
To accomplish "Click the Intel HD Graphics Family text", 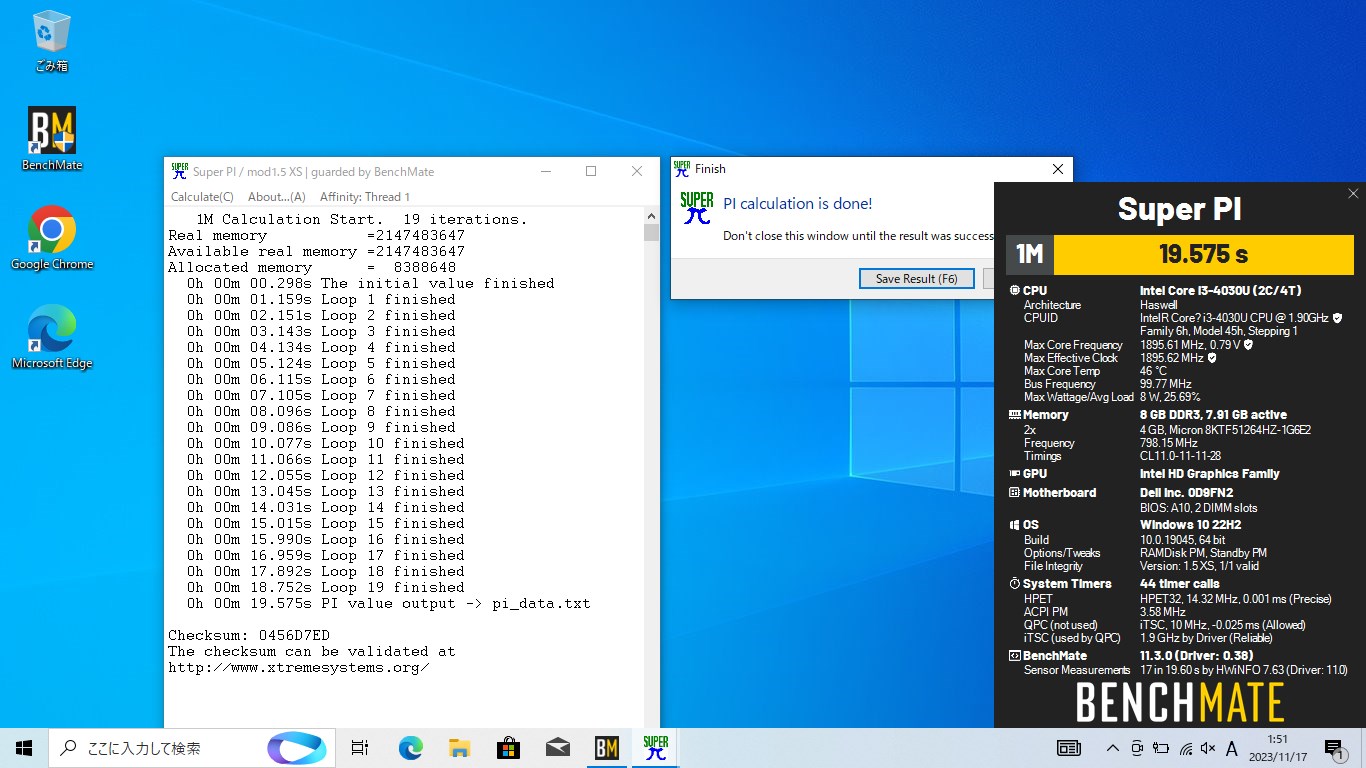I will (1209, 474).
